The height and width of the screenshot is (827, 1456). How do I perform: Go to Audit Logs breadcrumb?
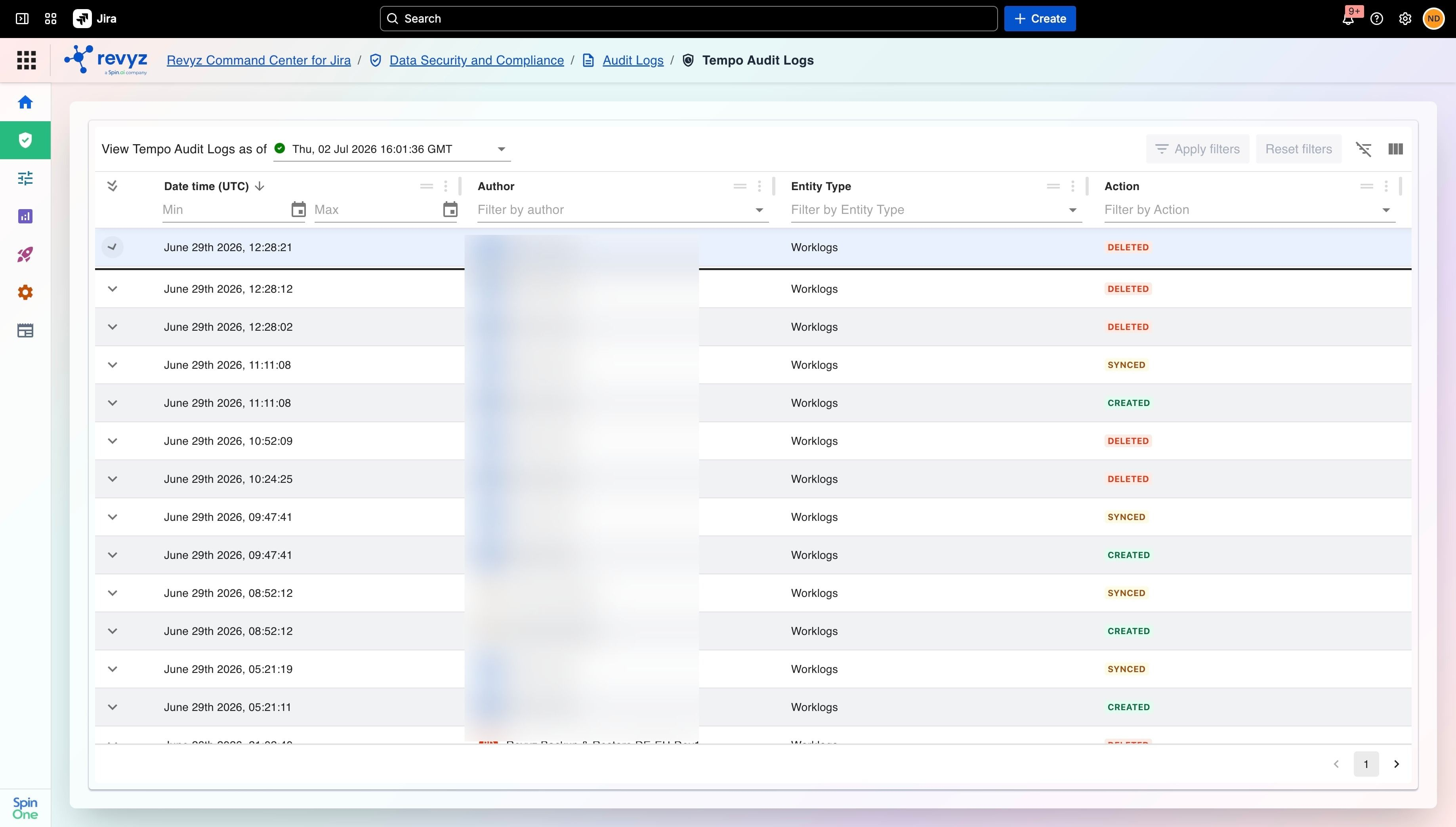tap(633, 60)
